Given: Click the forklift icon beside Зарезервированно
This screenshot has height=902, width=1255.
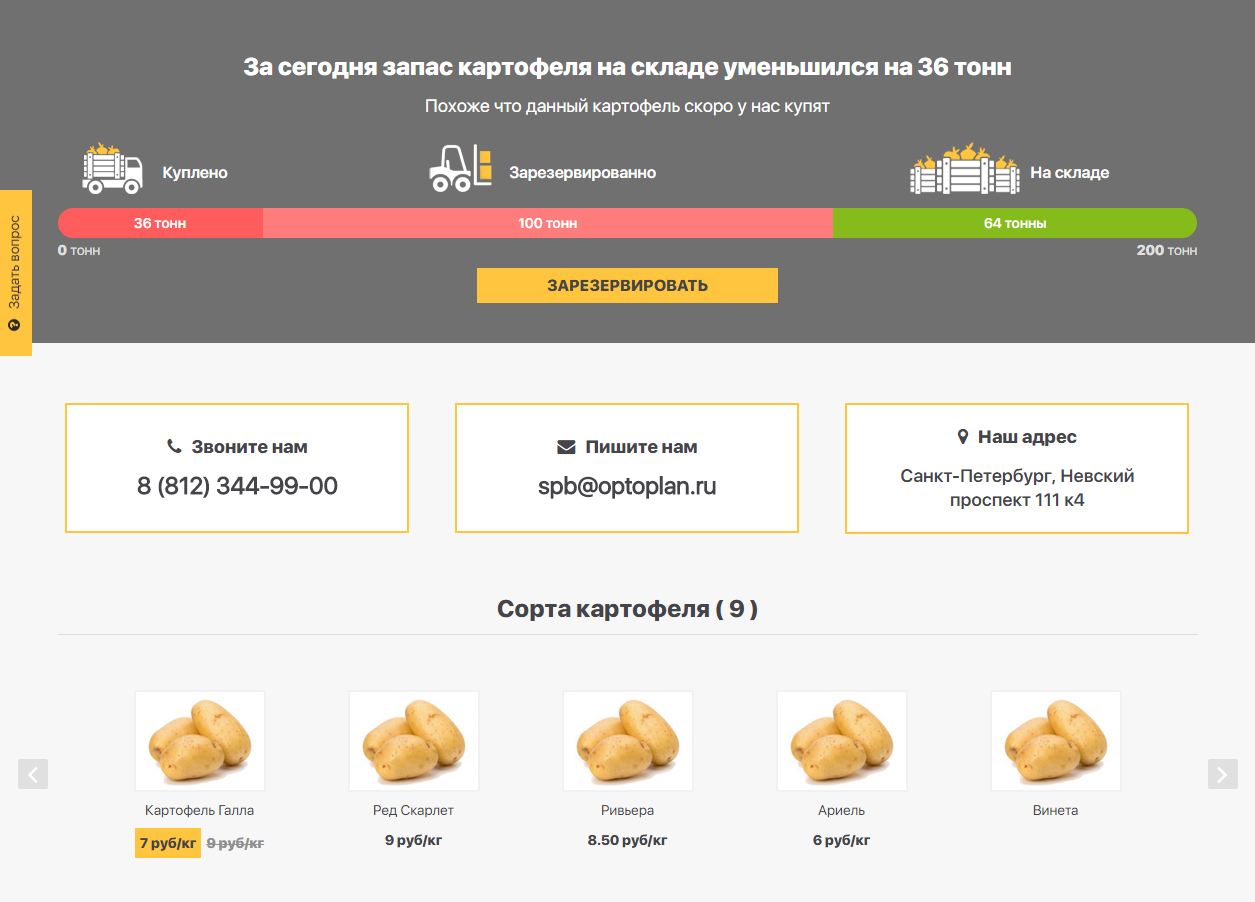Looking at the screenshot, I should point(461,168).
